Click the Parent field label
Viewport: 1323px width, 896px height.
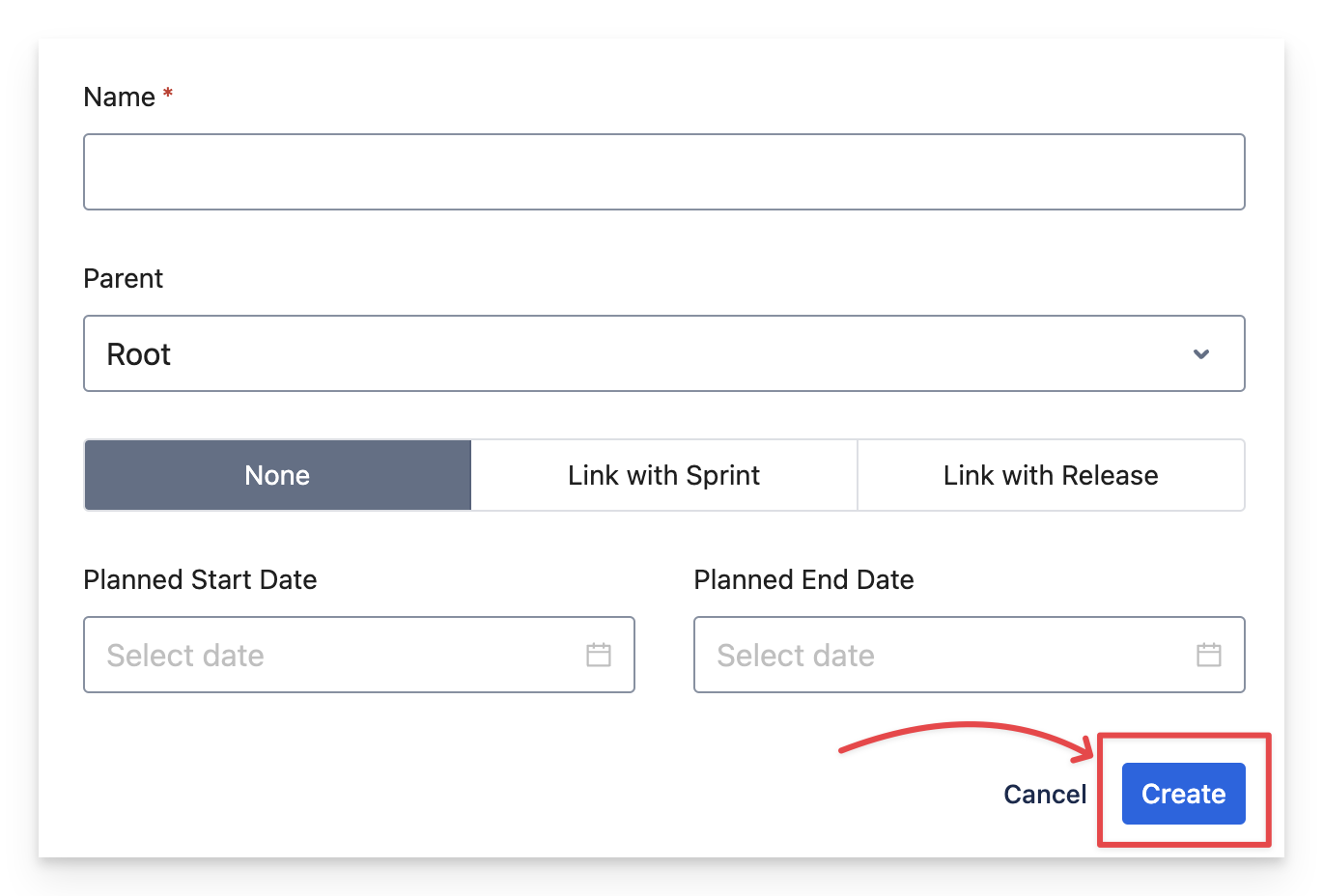point(123,278)
